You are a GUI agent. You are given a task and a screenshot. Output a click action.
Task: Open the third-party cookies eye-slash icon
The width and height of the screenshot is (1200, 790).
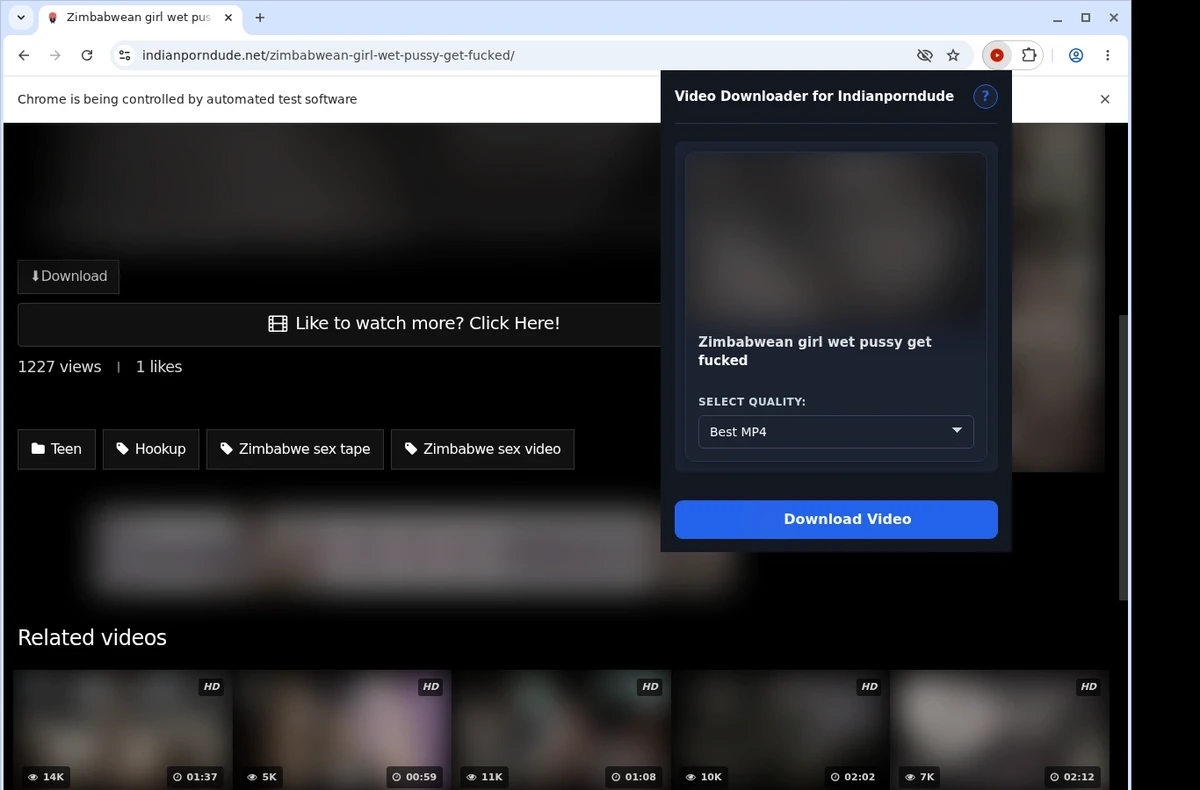[x=925, y=56]
